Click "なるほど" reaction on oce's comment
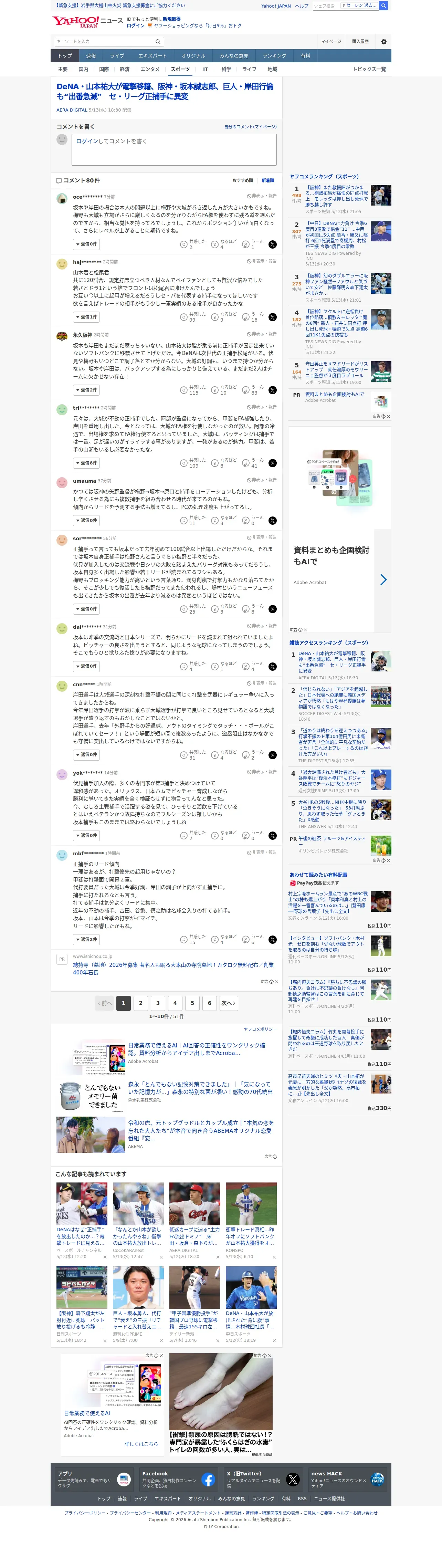 [x=224, y=244]
